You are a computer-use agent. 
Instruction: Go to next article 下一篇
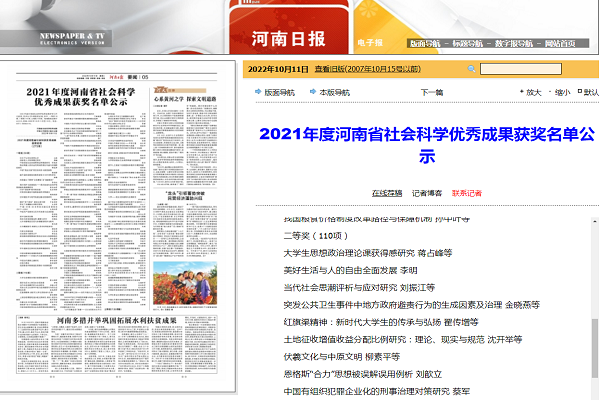pyautogui.click(x=431, y=92)
